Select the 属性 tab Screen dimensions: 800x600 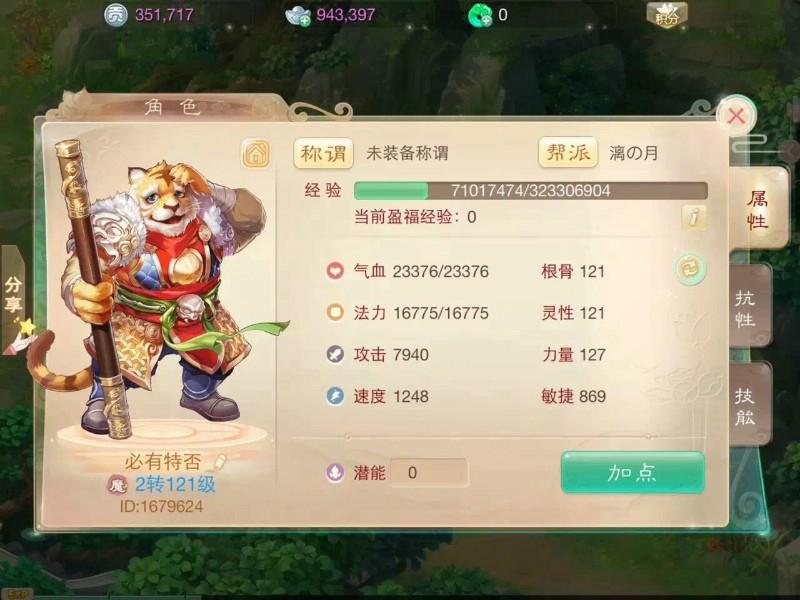coord(757,209)
